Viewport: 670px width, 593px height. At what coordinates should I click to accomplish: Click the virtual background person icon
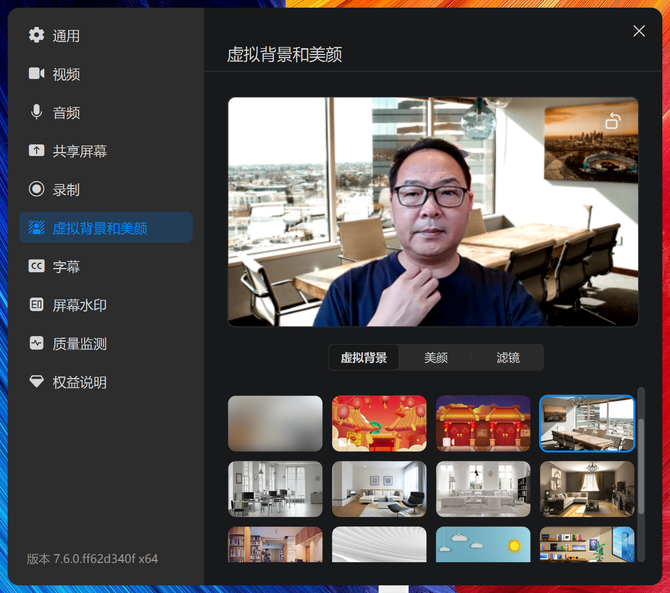click(36, 227)
